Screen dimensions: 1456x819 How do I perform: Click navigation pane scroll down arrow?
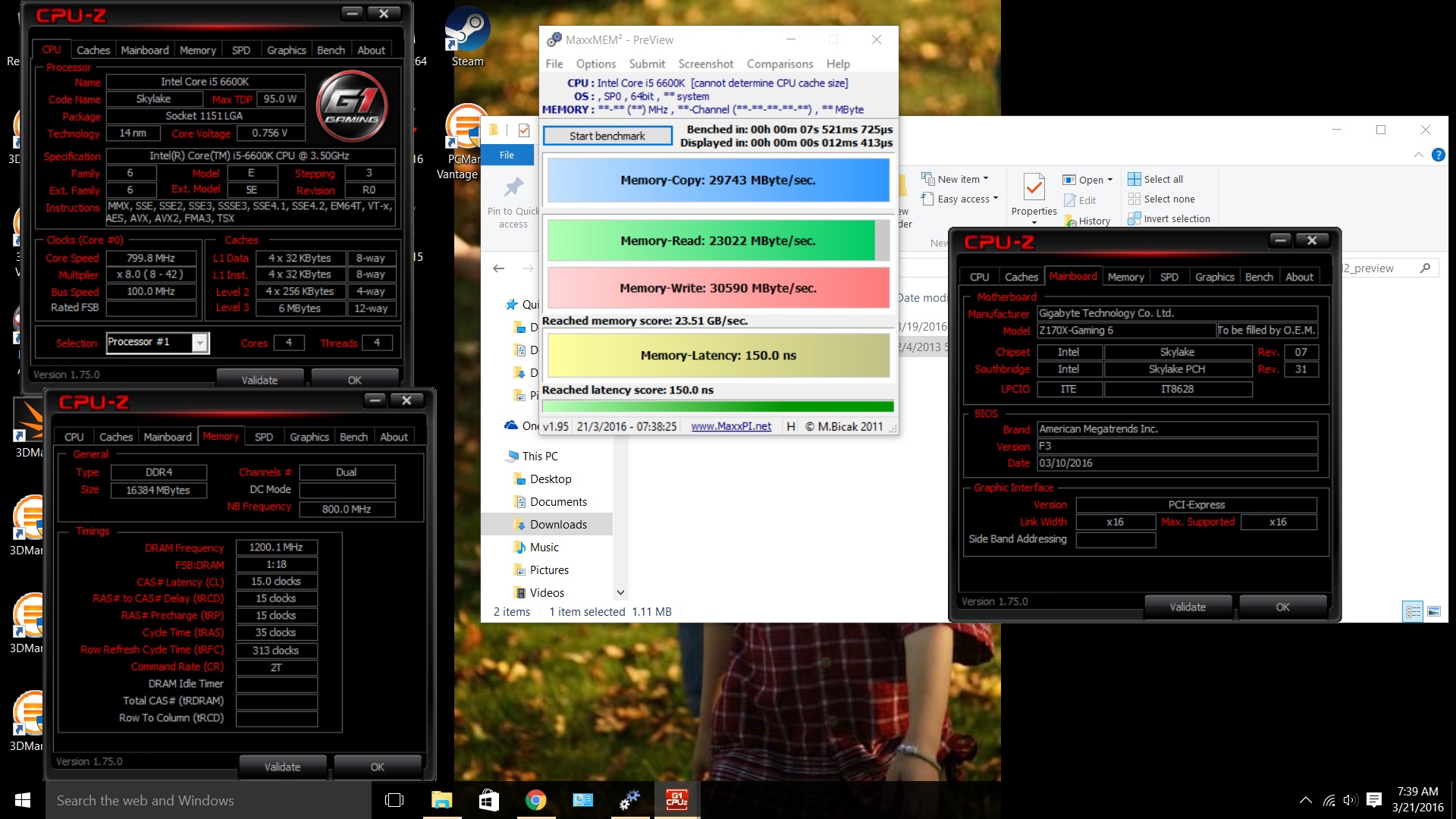pos(620,593)
